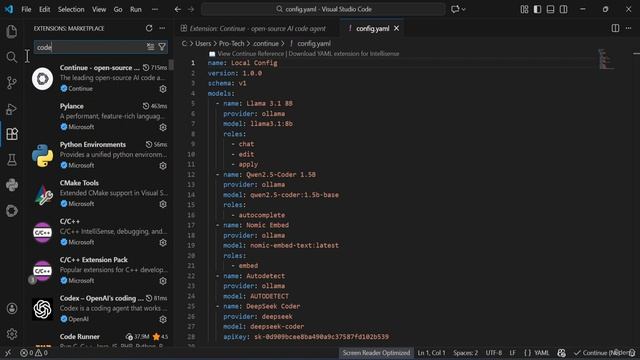Open the extensions filter menu
The height and width of the screenshot is (360, 640).
click(x=162, y=47)
